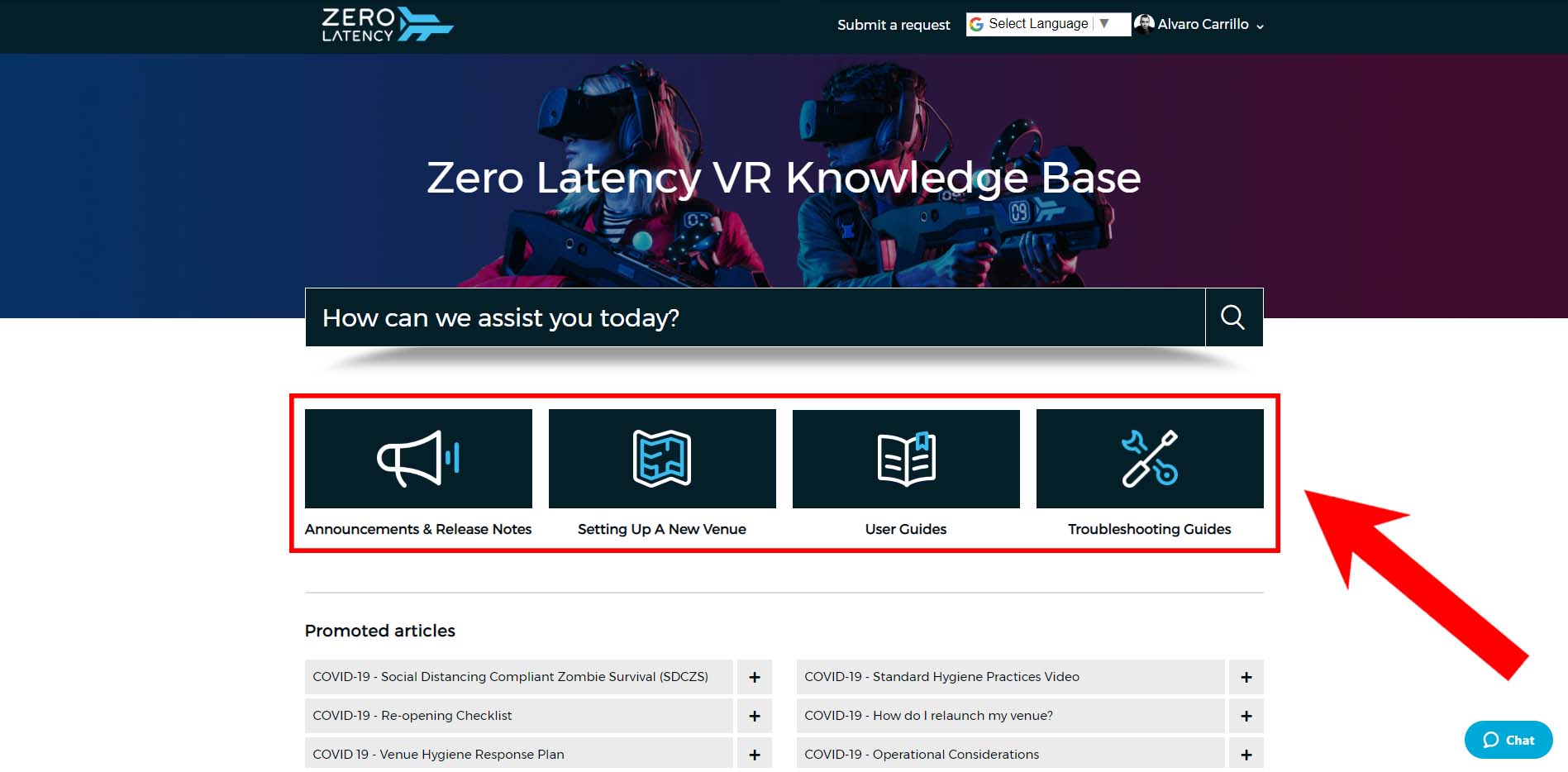Viewport: 1568px width, 772px height.
Task: Click the Zero Latency logo
Action: tap(387, 25)
